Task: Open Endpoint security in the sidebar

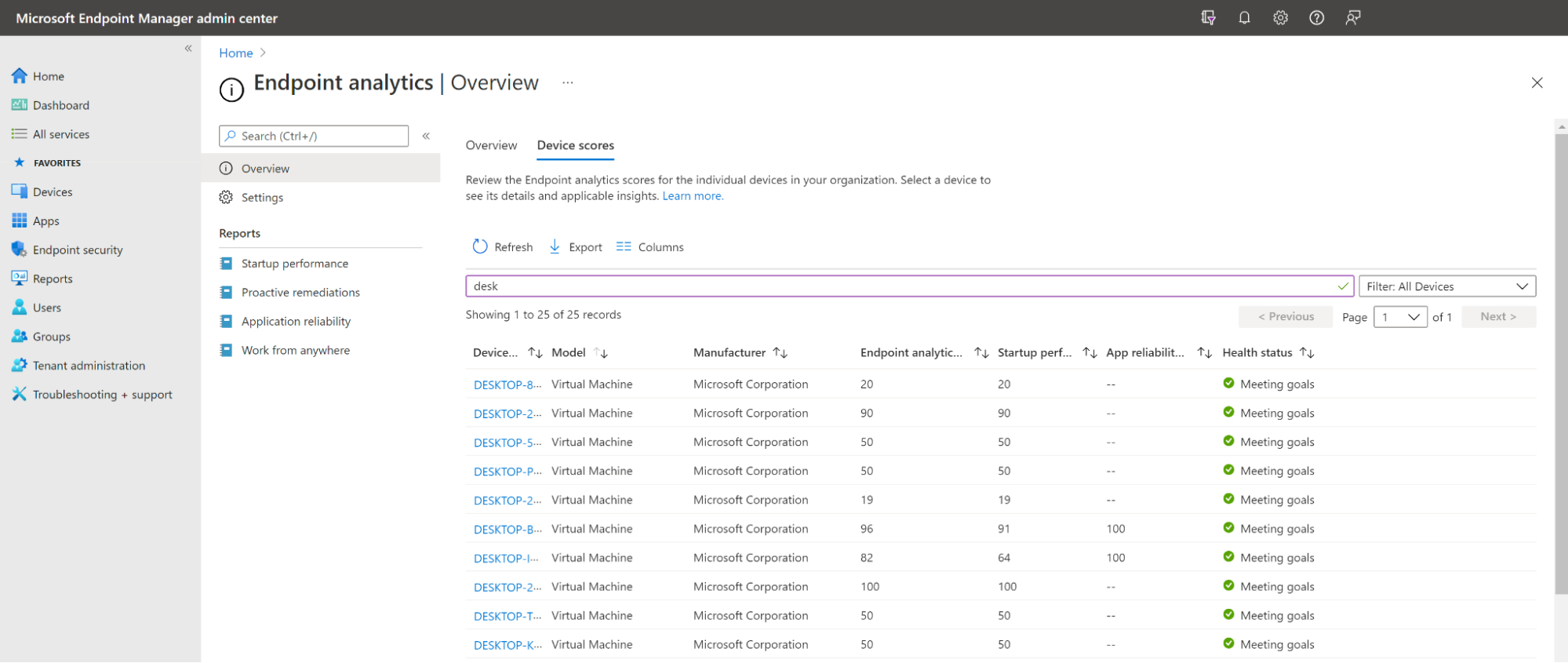Action: click(77, 250)
